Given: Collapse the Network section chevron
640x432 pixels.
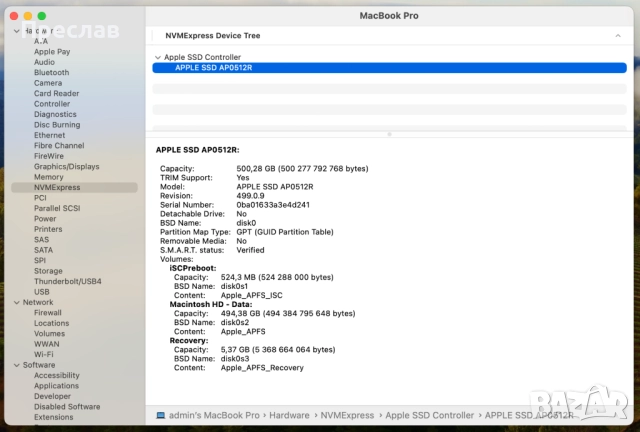Looking at the screenshot, I should [x=16, y=303].
